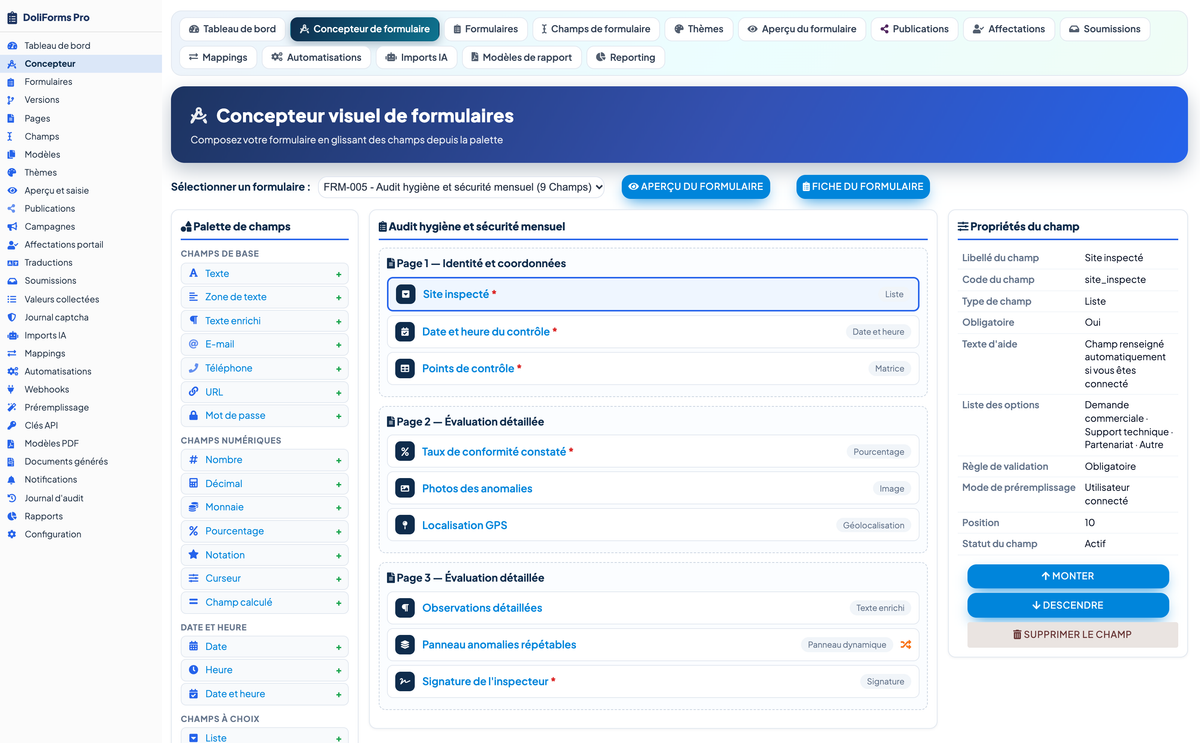Click the image icon for Photos des anomalies
The image size is (1200, 743).
tap(405, 488)
